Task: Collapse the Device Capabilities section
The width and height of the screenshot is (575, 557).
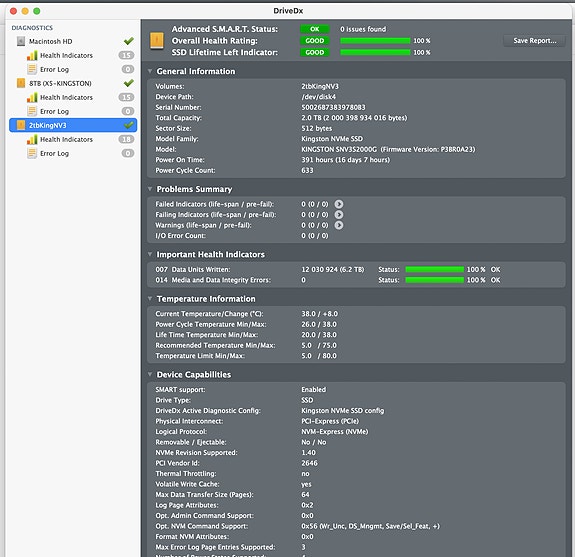Action: pos(150,374)
